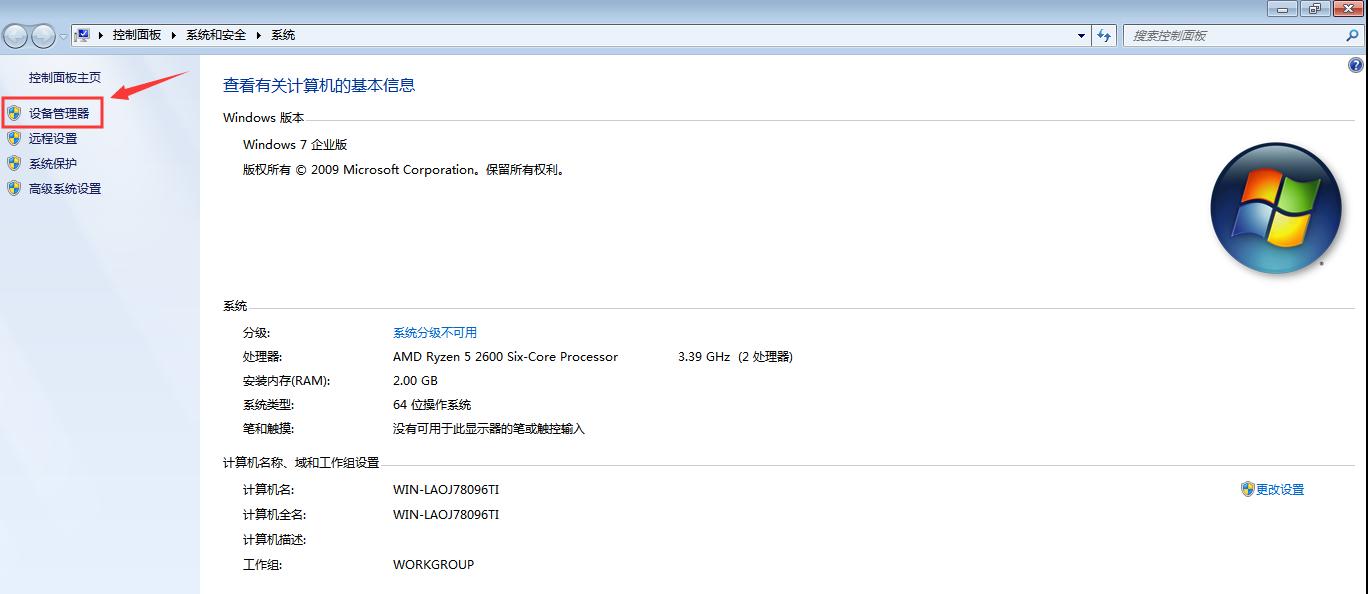
Task: Expand arrow after 系统和安全 breadcrumb
Action: [258, 35]
